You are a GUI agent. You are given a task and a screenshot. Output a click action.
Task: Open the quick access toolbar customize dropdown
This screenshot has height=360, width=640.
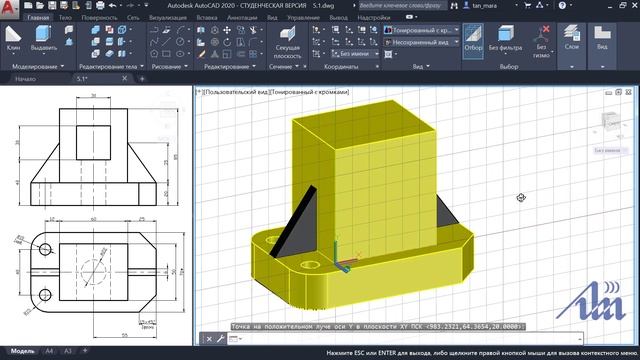click(147, 6)
